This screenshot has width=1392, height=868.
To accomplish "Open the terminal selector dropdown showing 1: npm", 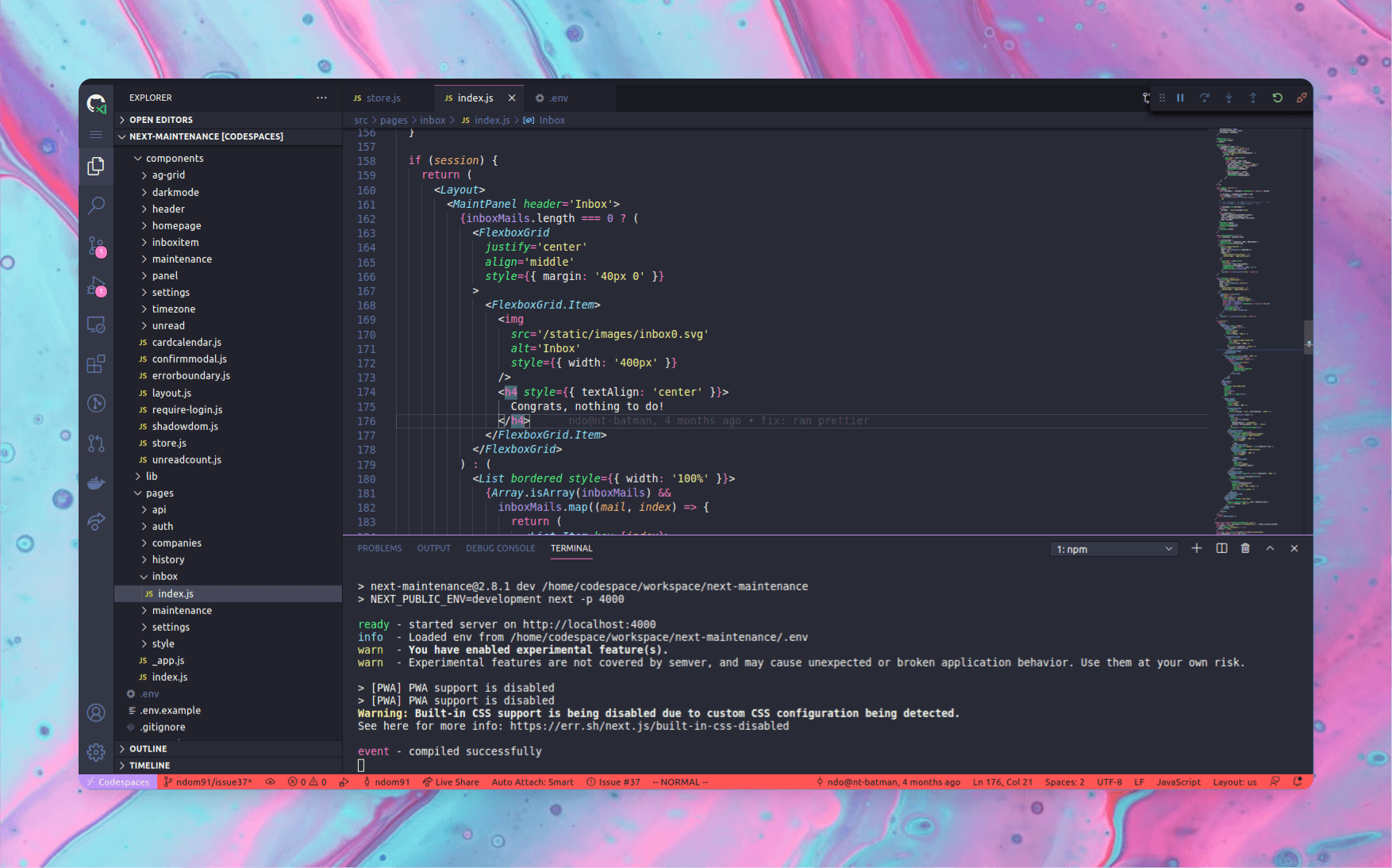I will point(1113,548).
